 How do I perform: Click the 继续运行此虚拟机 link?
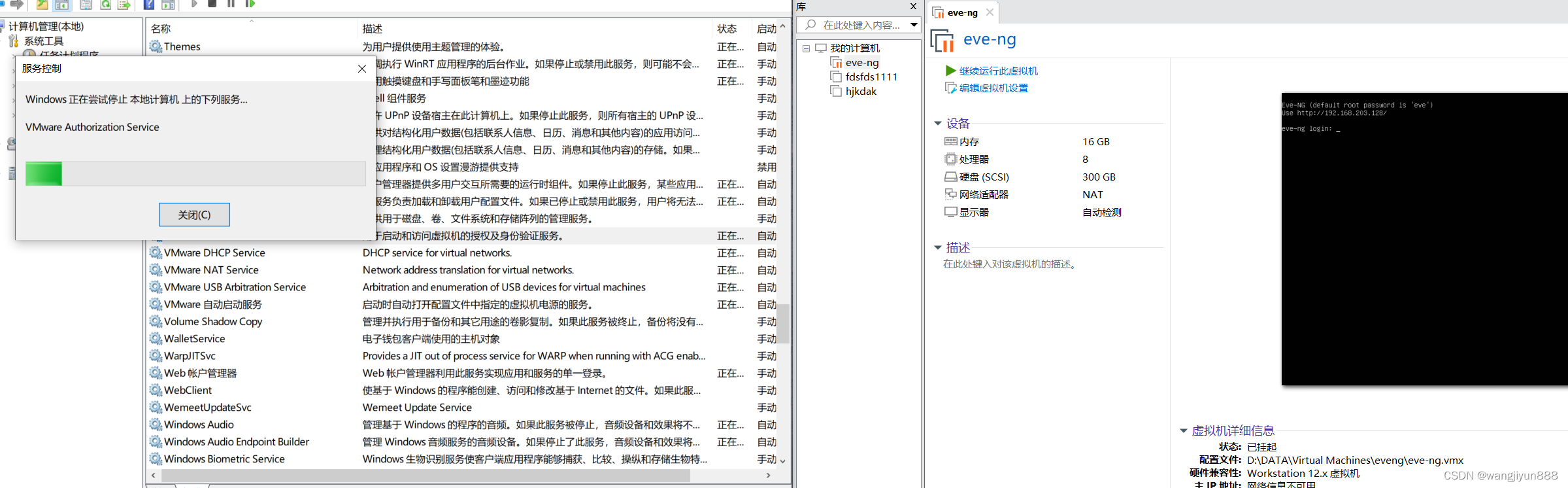998,71
